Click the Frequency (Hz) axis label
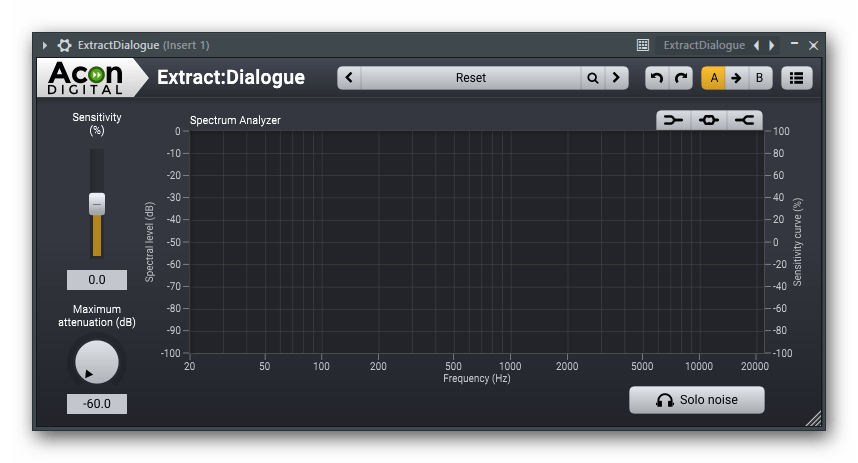Viewport: 858px width, 463px height. (477, 379)
